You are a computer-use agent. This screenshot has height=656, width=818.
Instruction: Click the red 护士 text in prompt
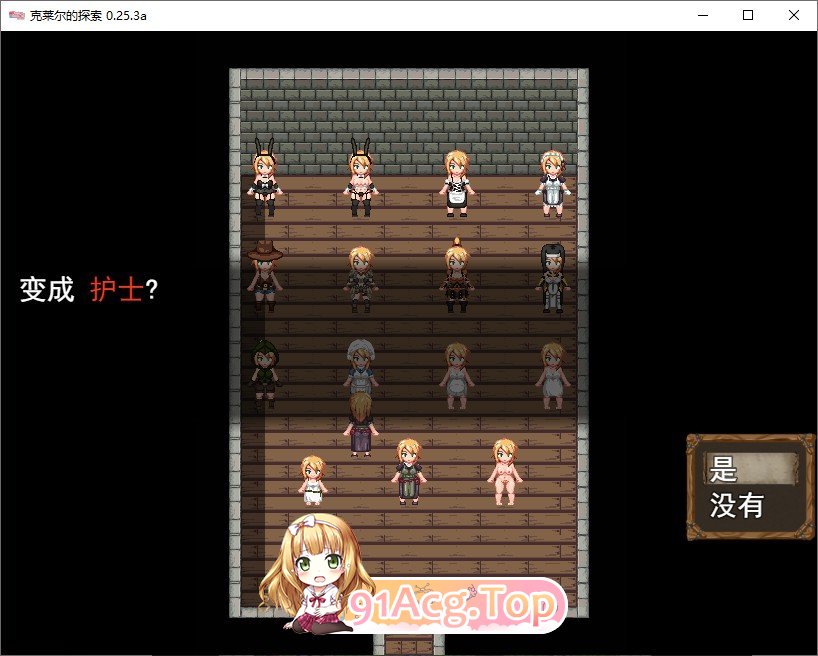116,290
